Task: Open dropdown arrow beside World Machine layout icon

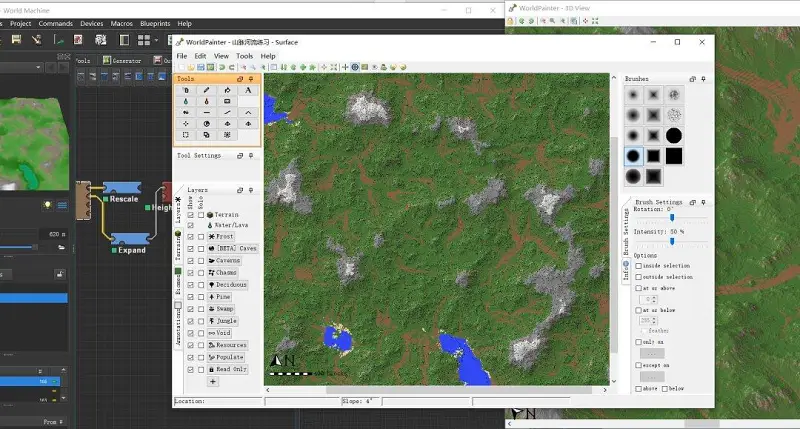Action: tap(156, 40)
